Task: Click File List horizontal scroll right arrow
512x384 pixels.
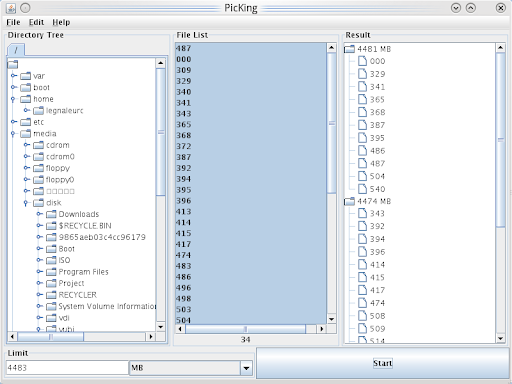Action: click(321, 329)
